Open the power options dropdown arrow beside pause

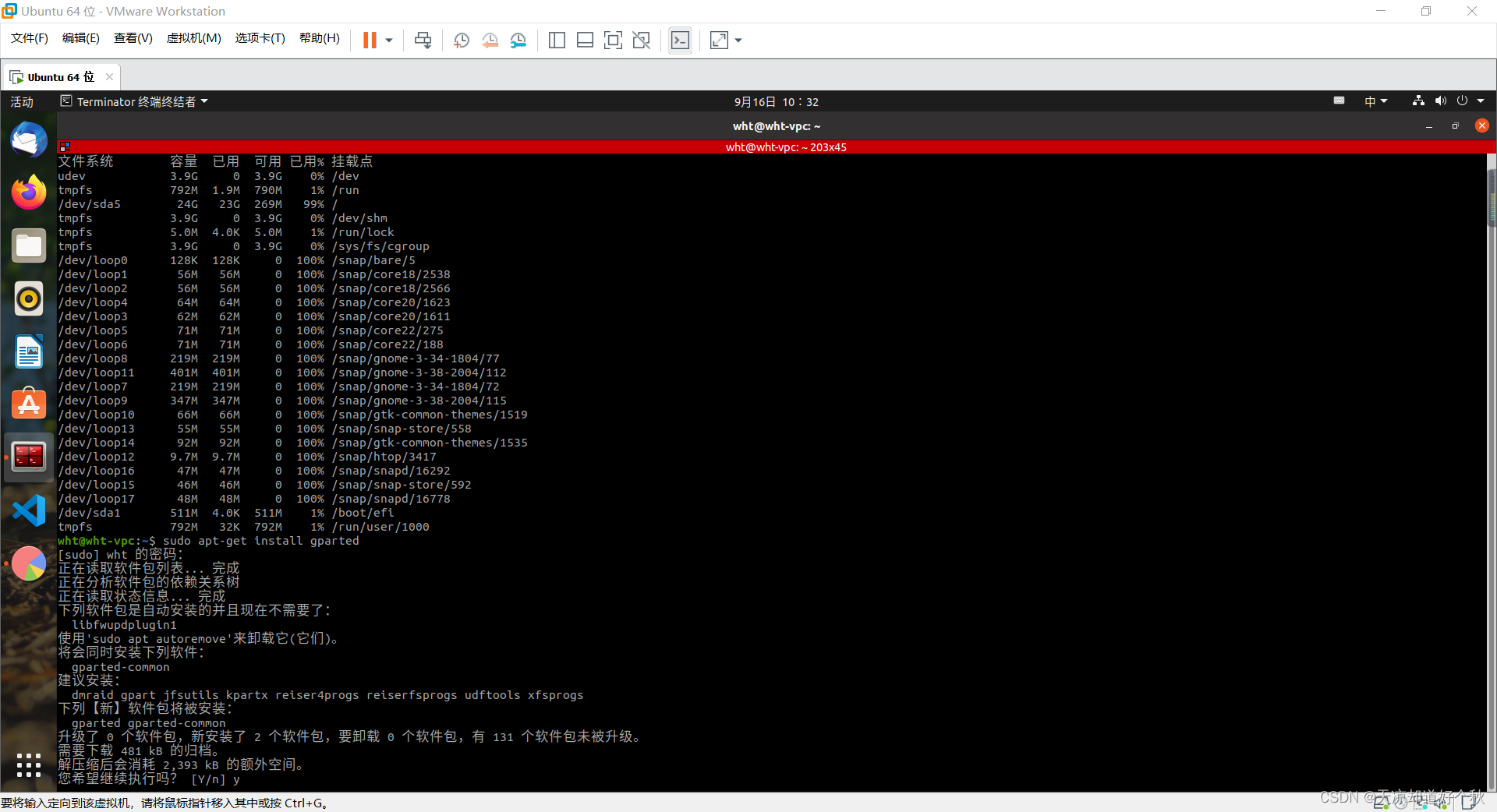point(388,41)
